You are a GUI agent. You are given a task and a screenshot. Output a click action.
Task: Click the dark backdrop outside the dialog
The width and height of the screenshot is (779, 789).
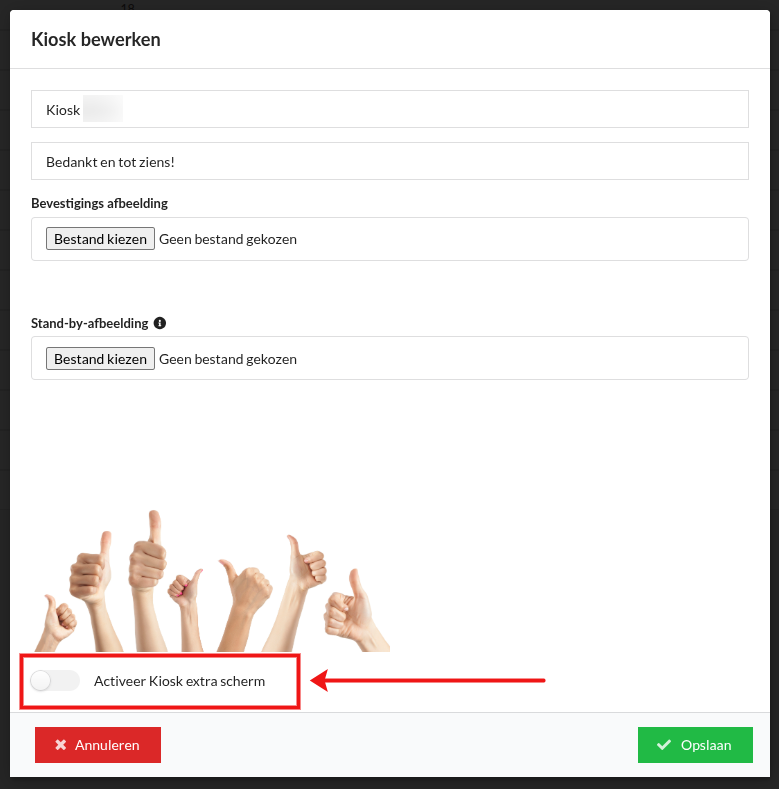pyautogui.click(x=774, y=400)
